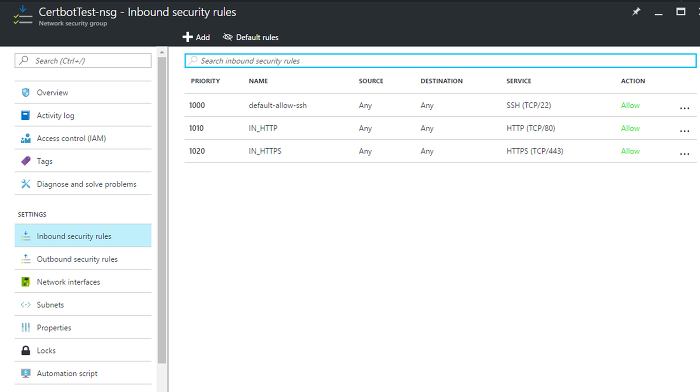This screenshot has width=700, height=392.
Task: Click the Locks padlock icon
Action: pos(25,350)
